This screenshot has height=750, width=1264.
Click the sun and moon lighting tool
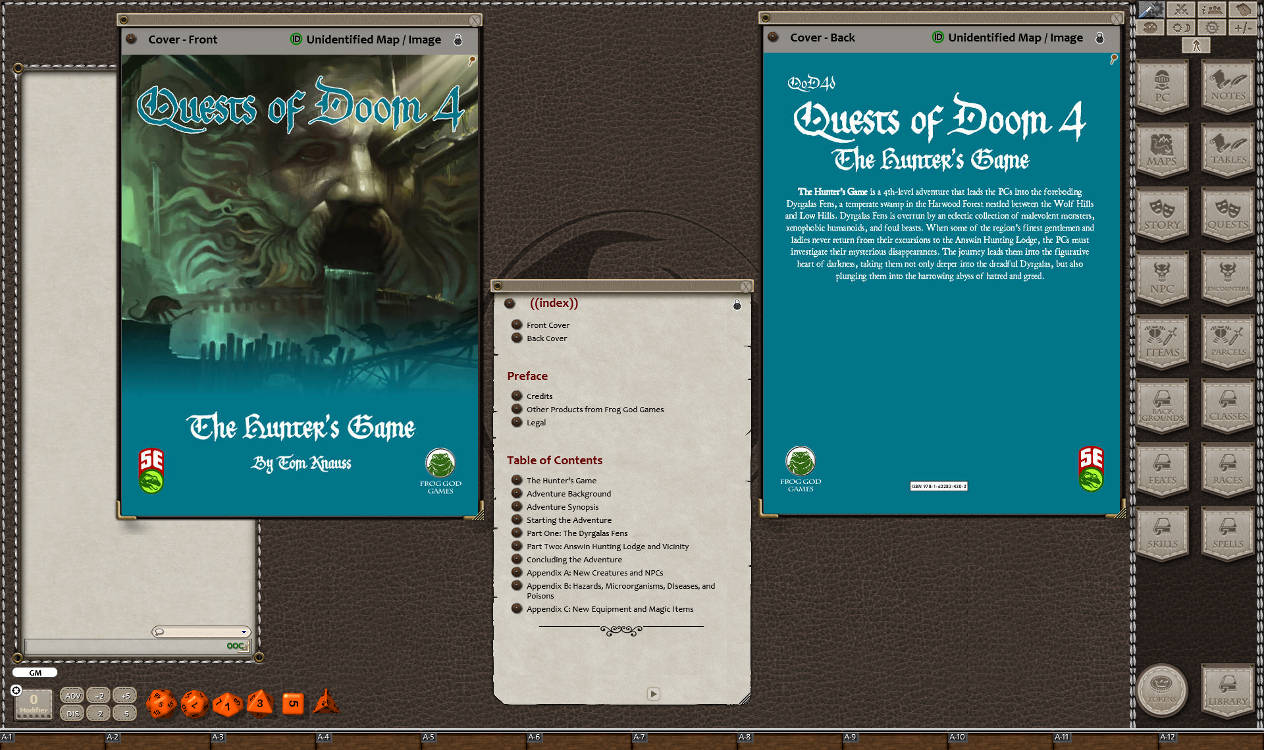[1183, 26]
